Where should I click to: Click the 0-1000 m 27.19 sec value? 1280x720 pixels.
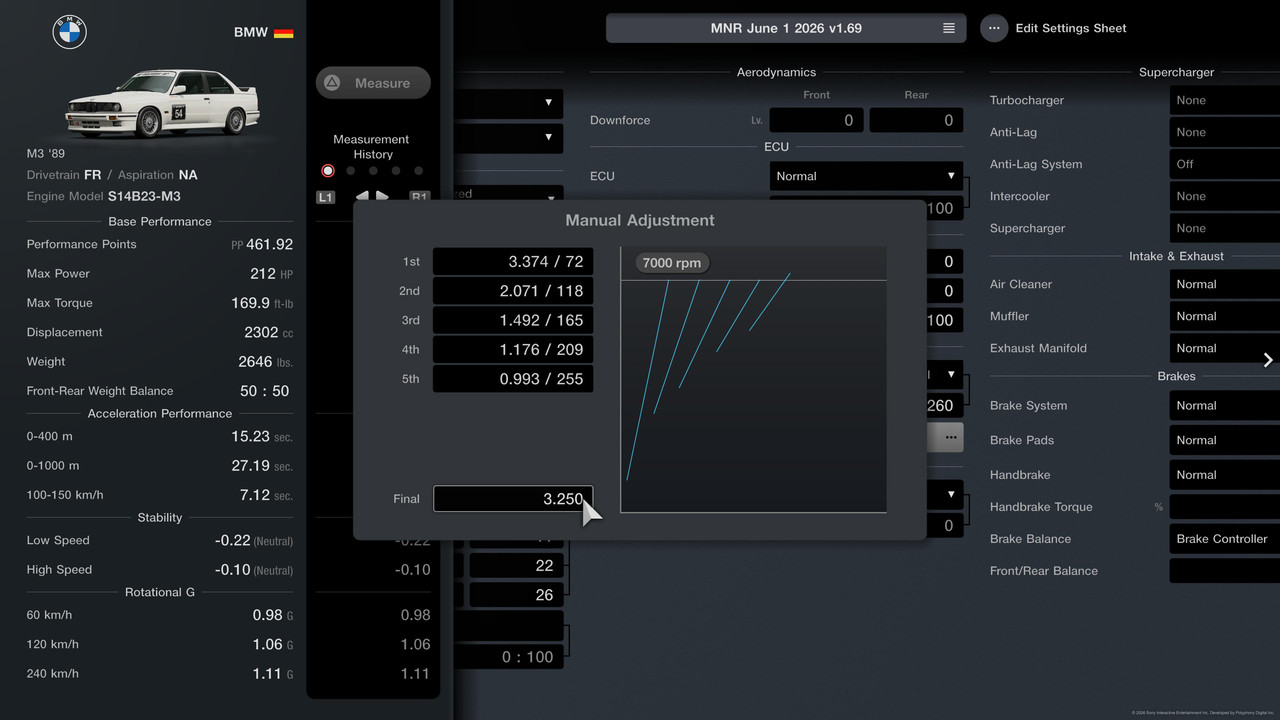[x=262, y=465]
